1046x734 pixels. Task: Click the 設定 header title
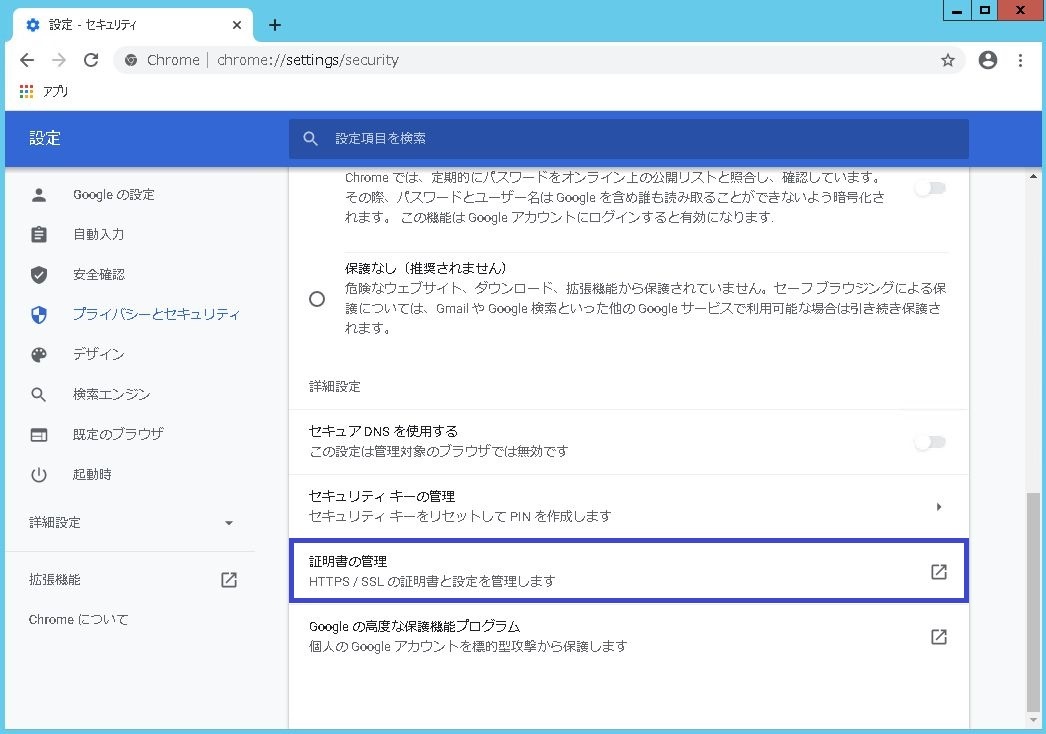click(x=45, y=139)
